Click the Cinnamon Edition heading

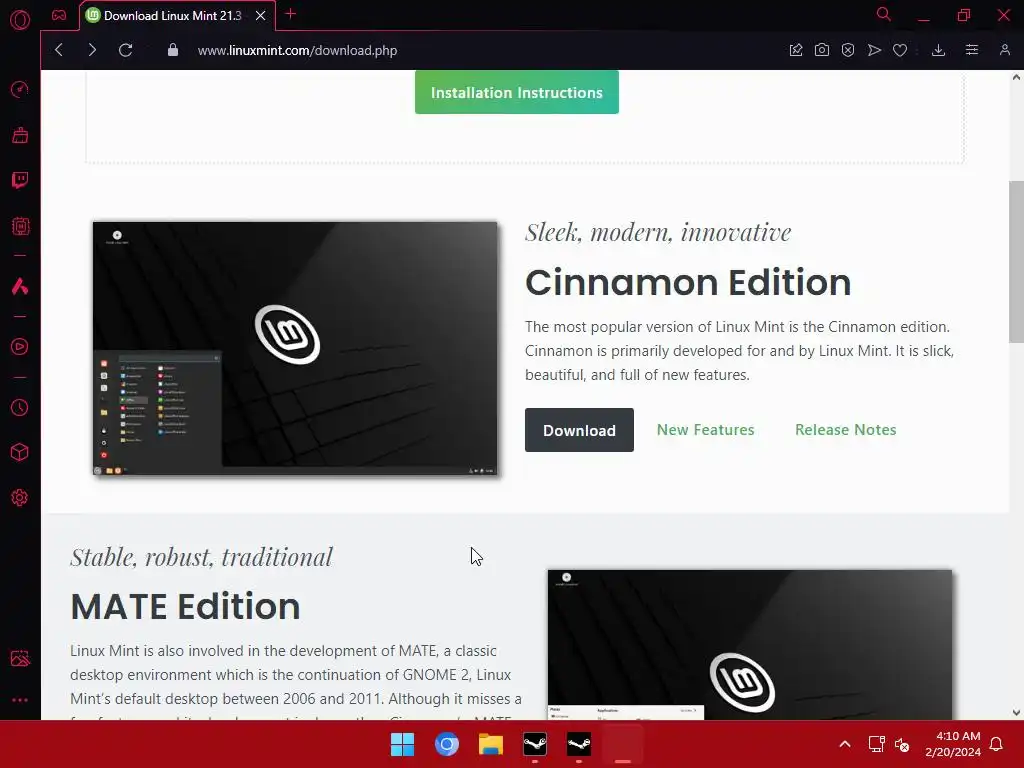[688, 282]
